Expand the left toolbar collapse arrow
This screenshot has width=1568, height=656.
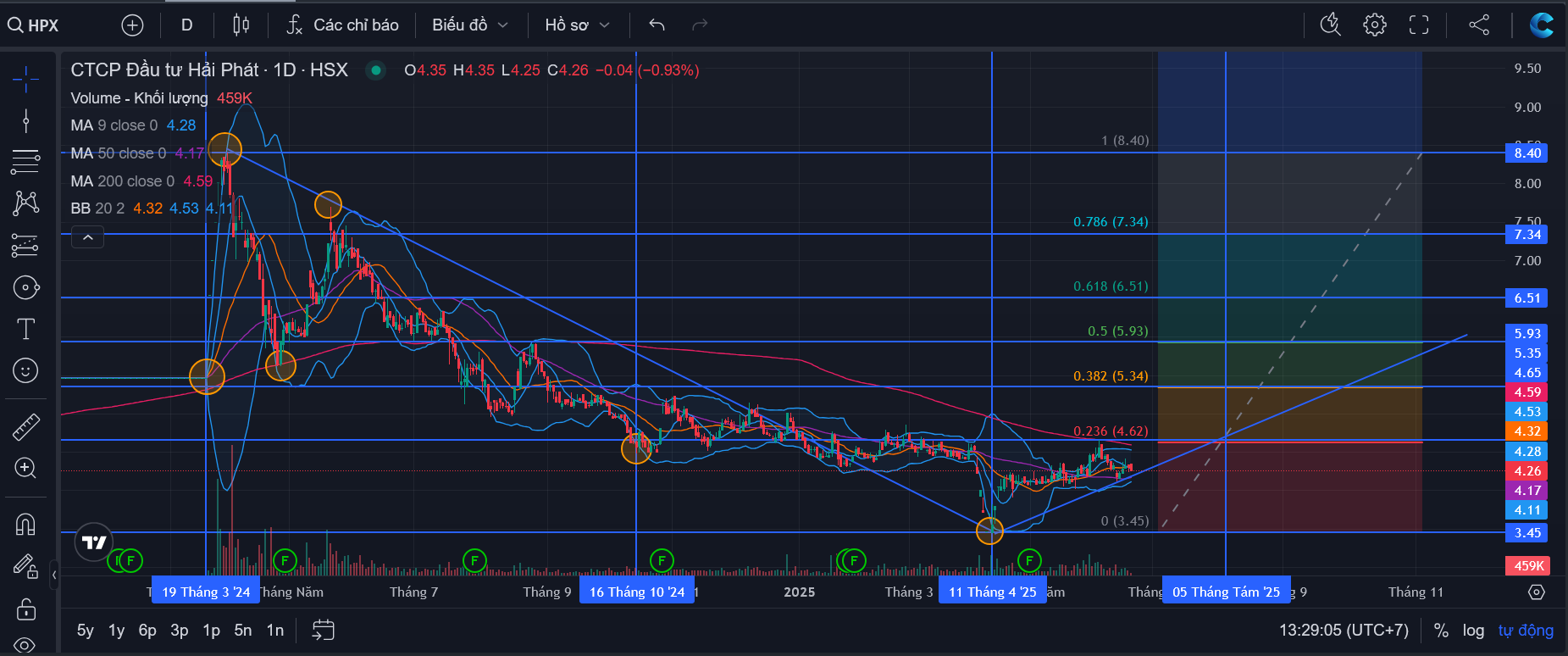pos(54,575)
